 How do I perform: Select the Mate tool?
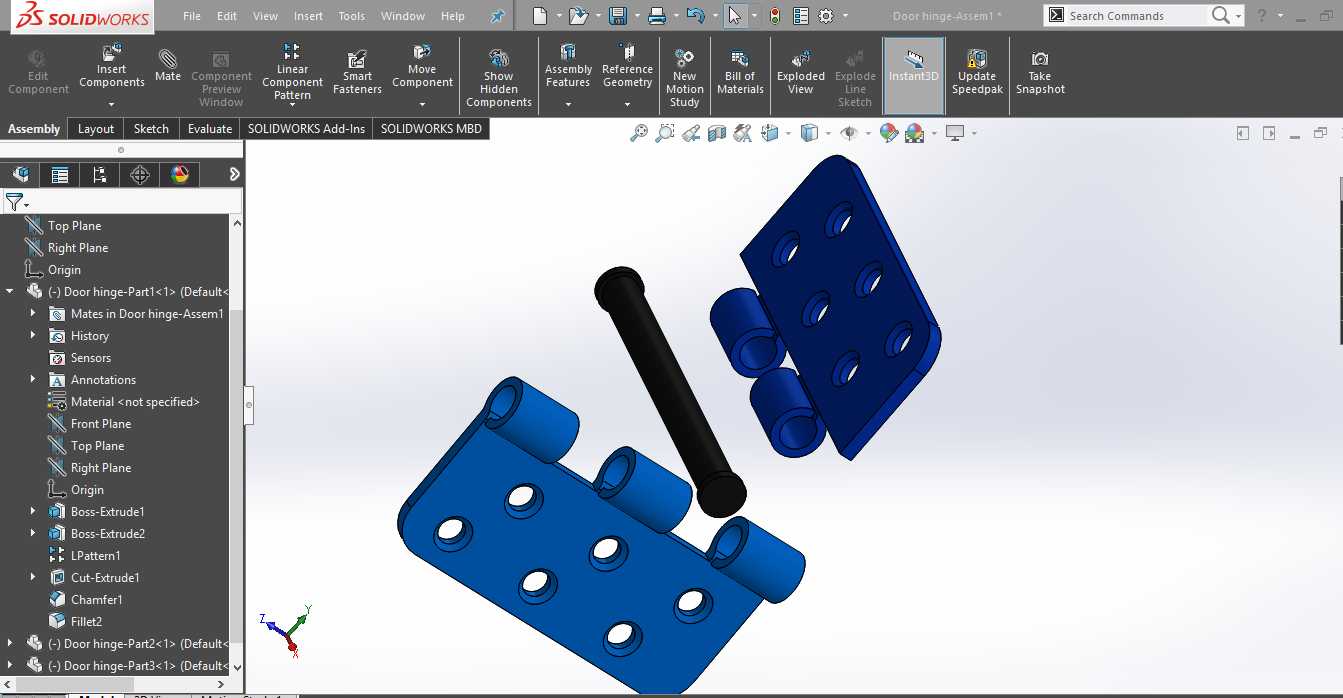[x=168, y=64]
